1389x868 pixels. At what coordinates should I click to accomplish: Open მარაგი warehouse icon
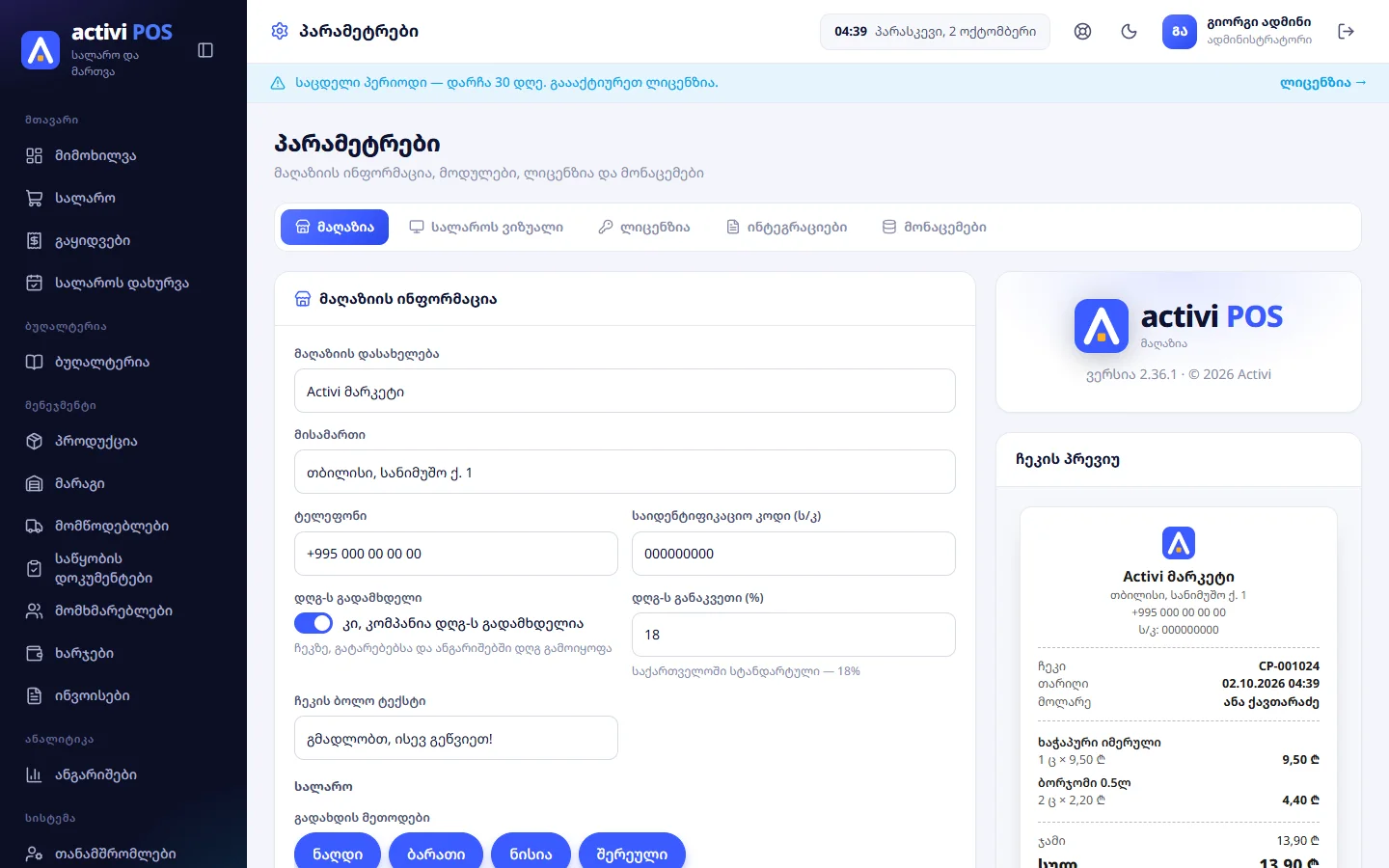tap(35, 484)
